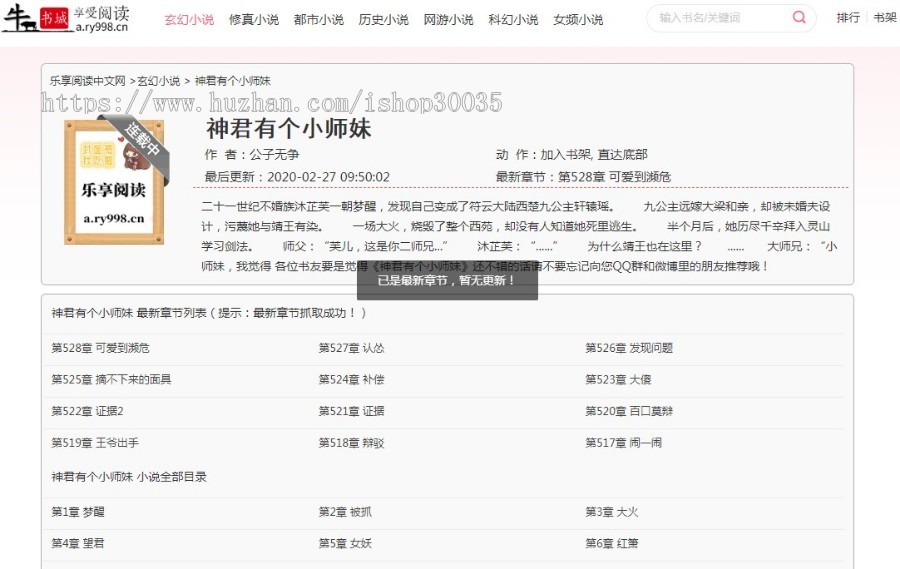Open chapter 第3章 大火
Screen dimensions: 900x569
tap(612, 512)
